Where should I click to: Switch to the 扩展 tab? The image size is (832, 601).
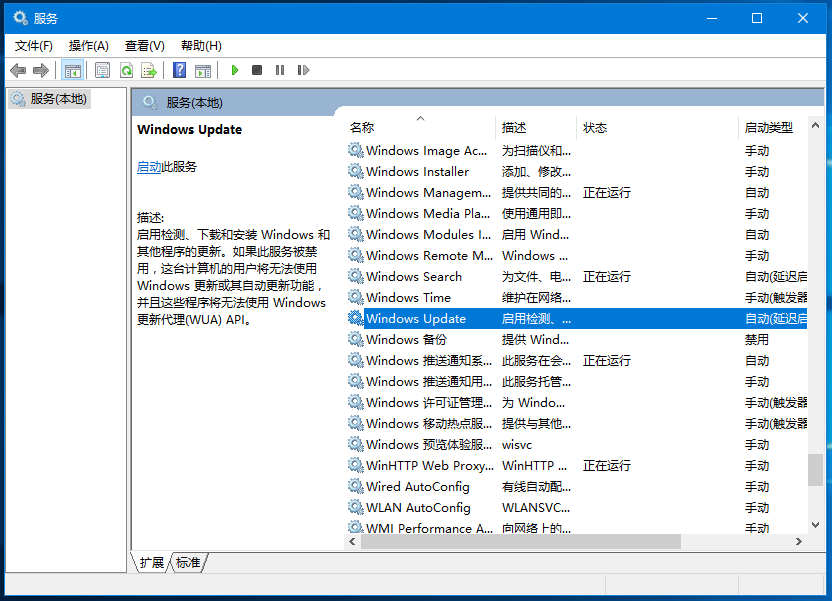[151, 563]
